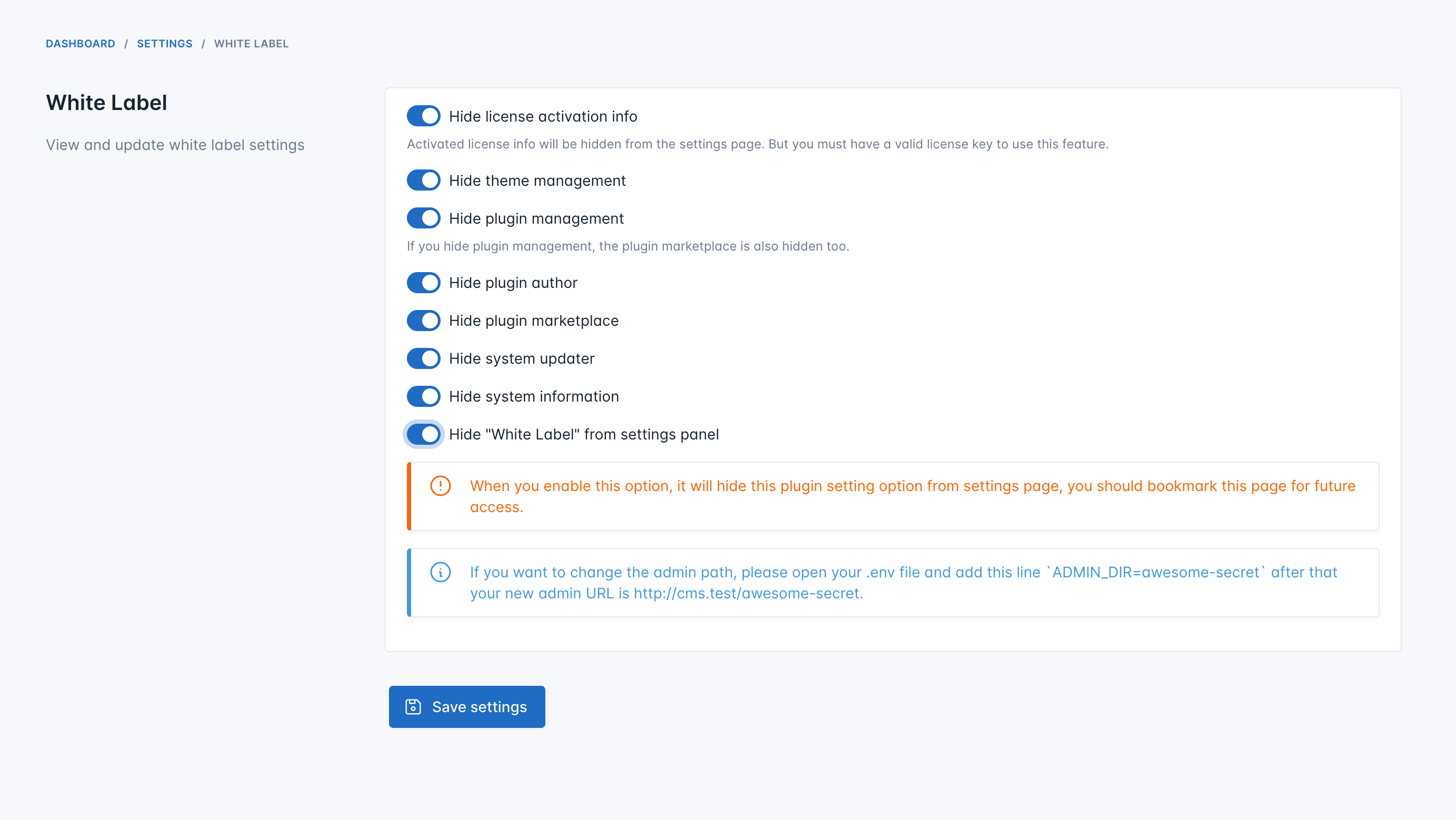Toggle Hide system information switch
The height and width of the screenshot is (820, 1456).
tap(423, 396)
